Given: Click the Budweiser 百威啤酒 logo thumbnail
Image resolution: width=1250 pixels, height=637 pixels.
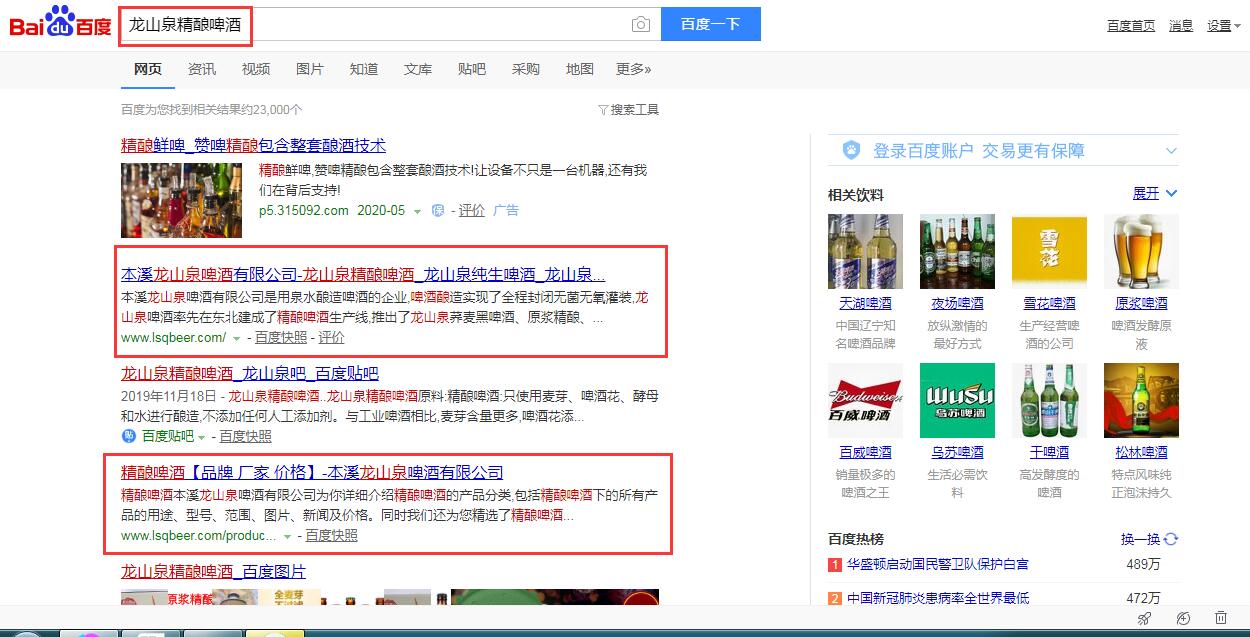Looking at the screenshot, I should 865,400.
